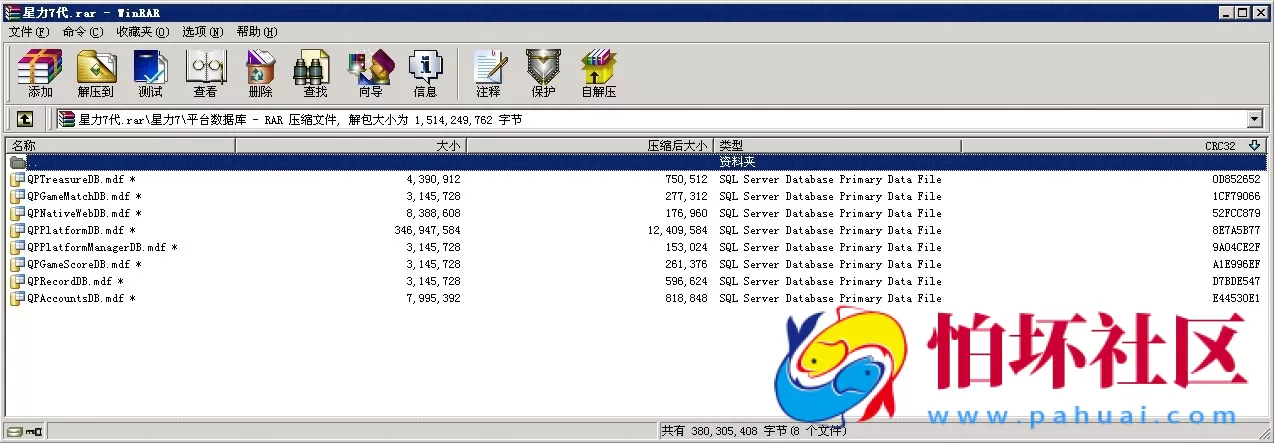
Task: Expand the archive path dropdown arrow
Action: (1255, 120)
